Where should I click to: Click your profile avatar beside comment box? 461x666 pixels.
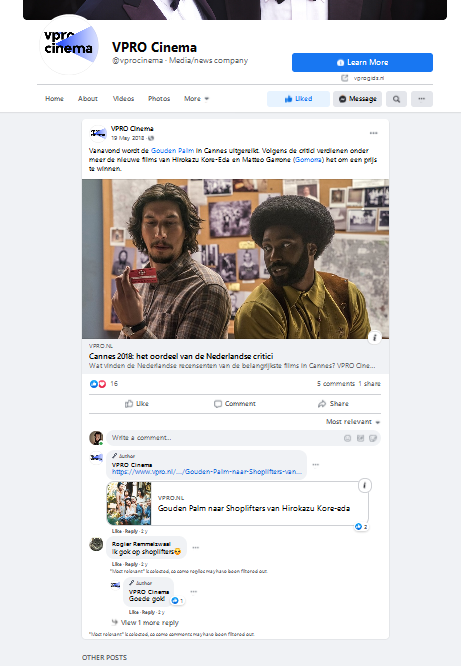click(x=96, y=438)
